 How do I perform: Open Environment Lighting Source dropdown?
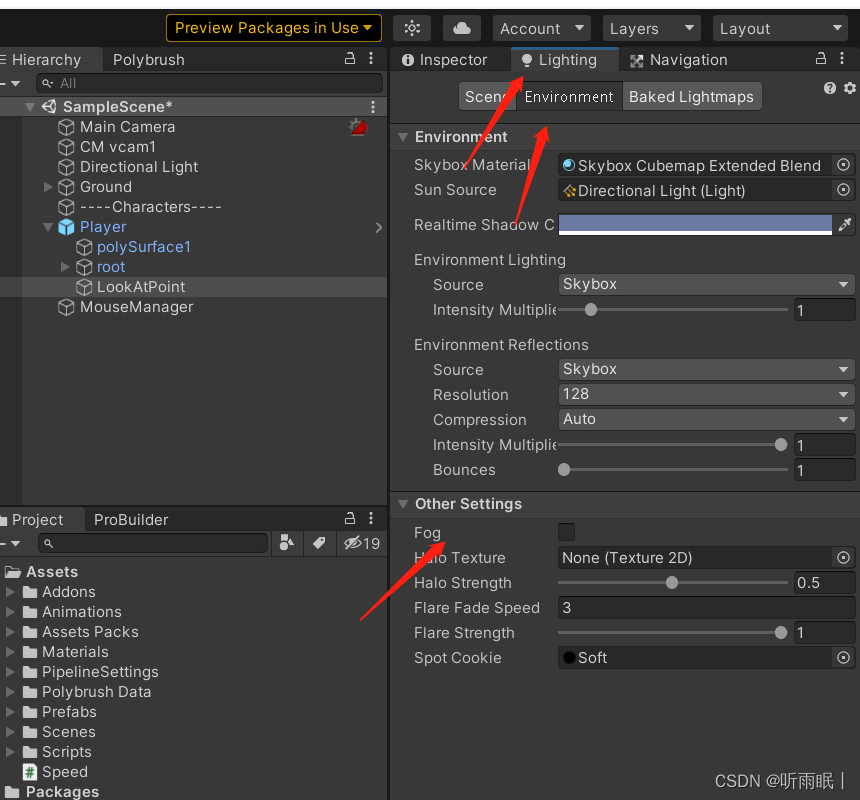706,284
